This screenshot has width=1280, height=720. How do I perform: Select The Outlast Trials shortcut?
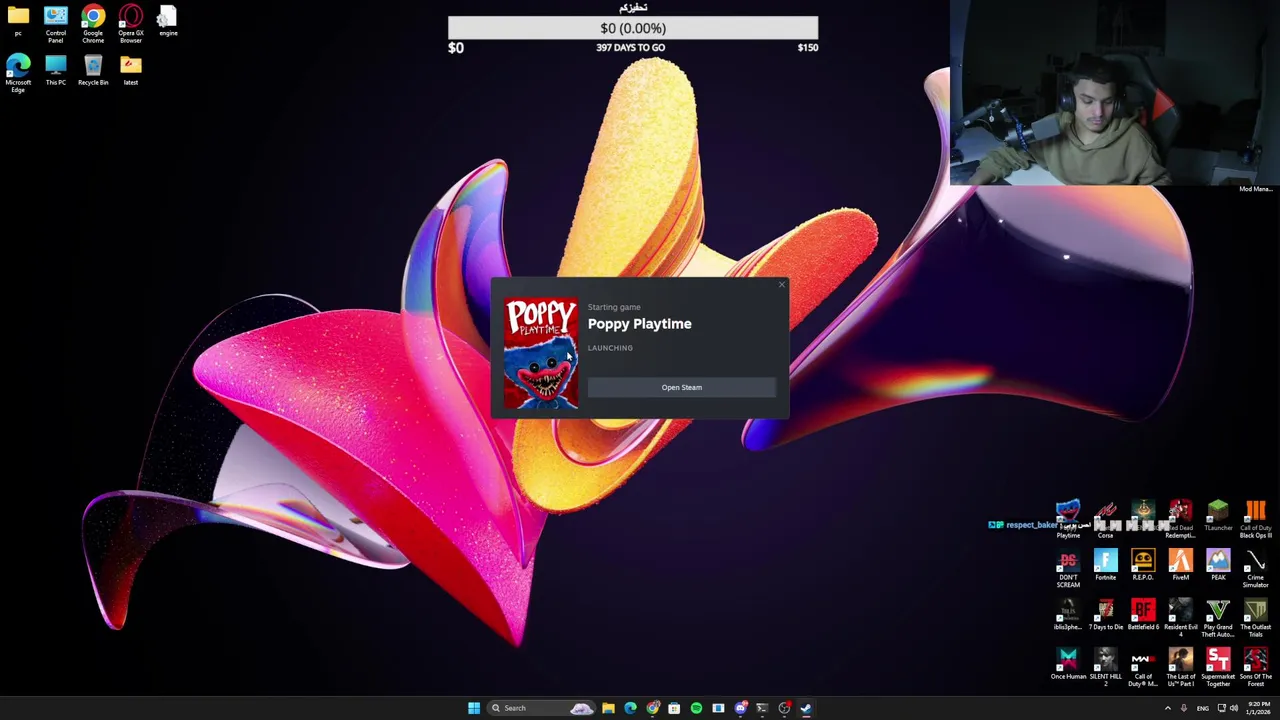tap(1255, 619)
